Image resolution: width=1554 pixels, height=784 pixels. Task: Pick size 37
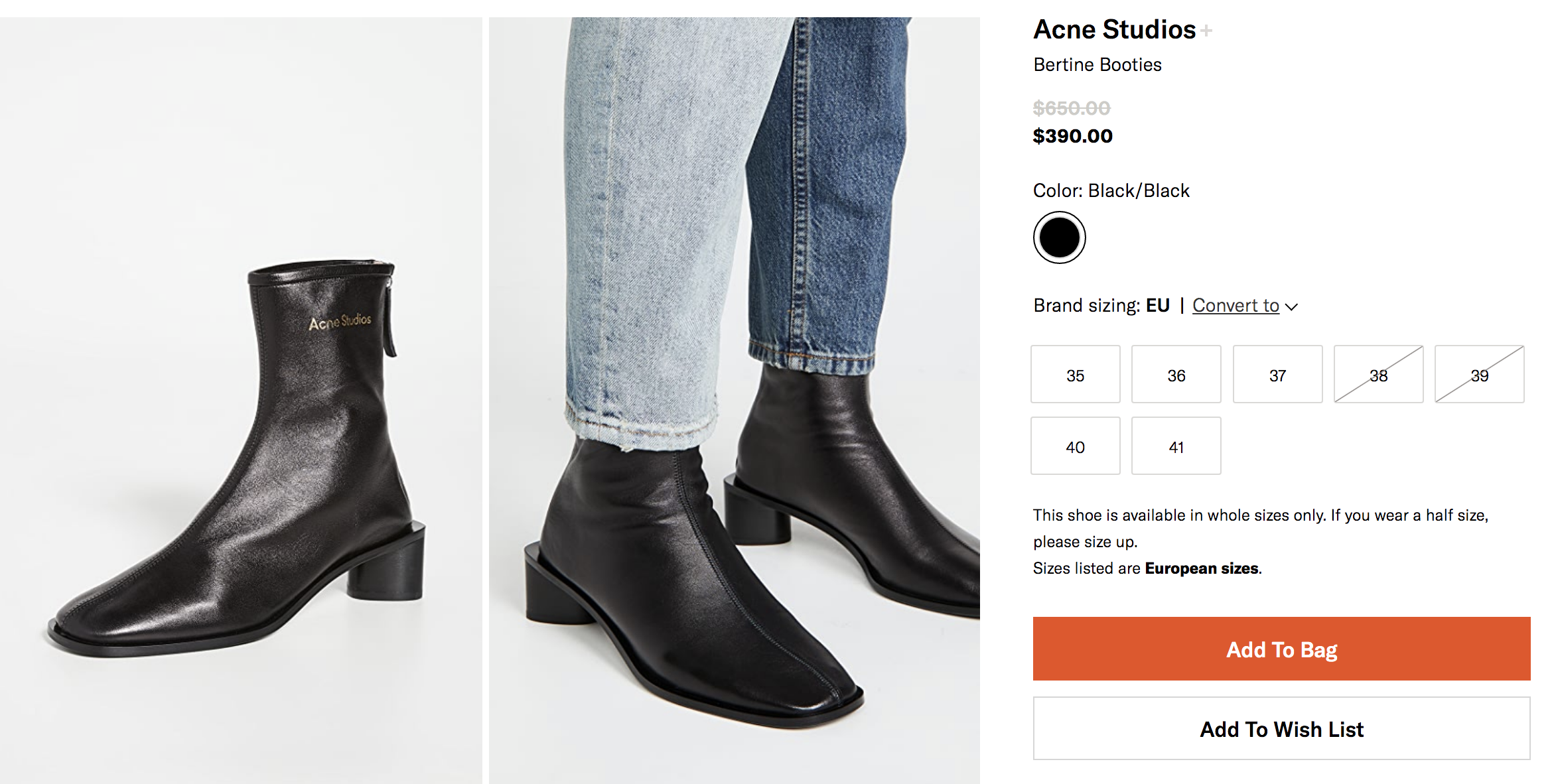tap(1277, 375)
